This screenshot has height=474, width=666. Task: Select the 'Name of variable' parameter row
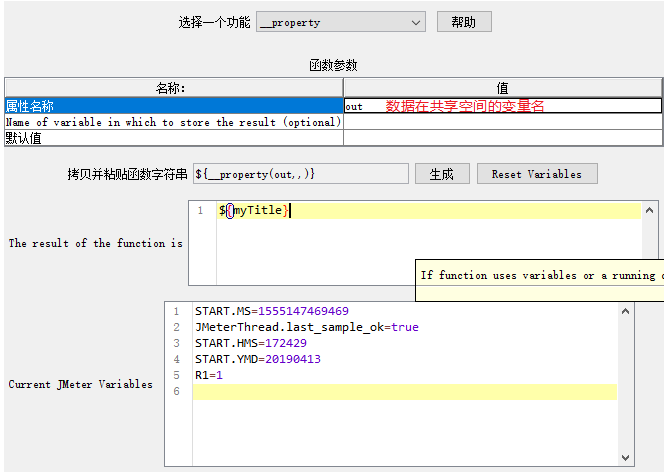coord(173,122)
